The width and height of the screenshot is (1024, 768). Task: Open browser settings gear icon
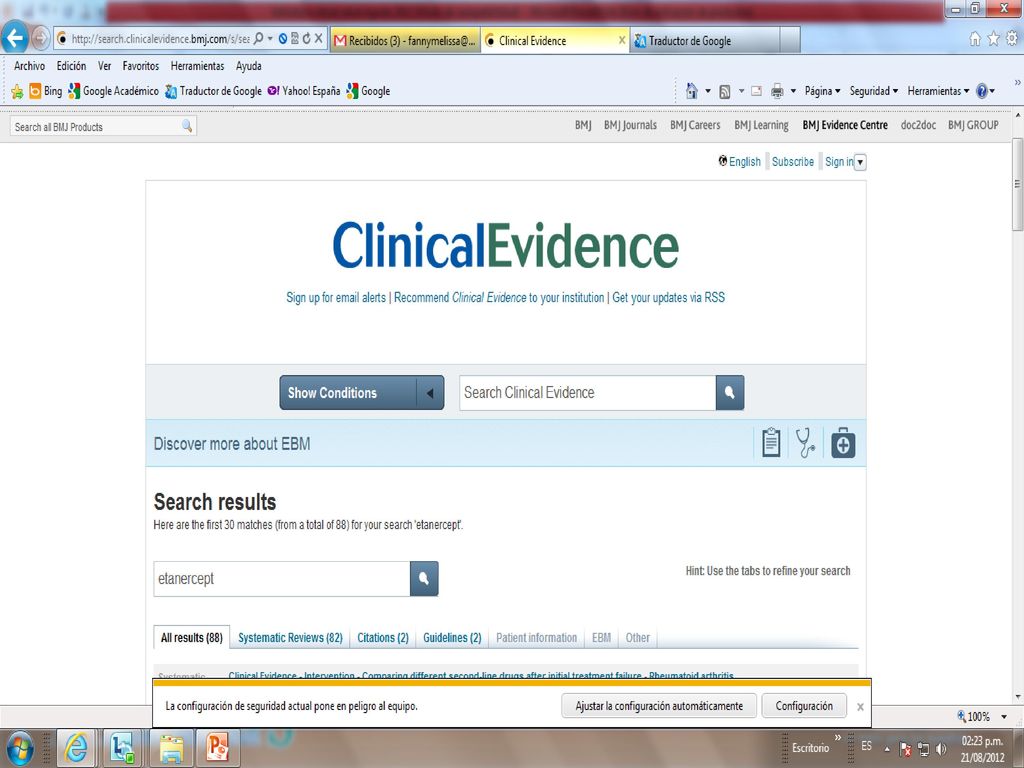(1012, 39)
